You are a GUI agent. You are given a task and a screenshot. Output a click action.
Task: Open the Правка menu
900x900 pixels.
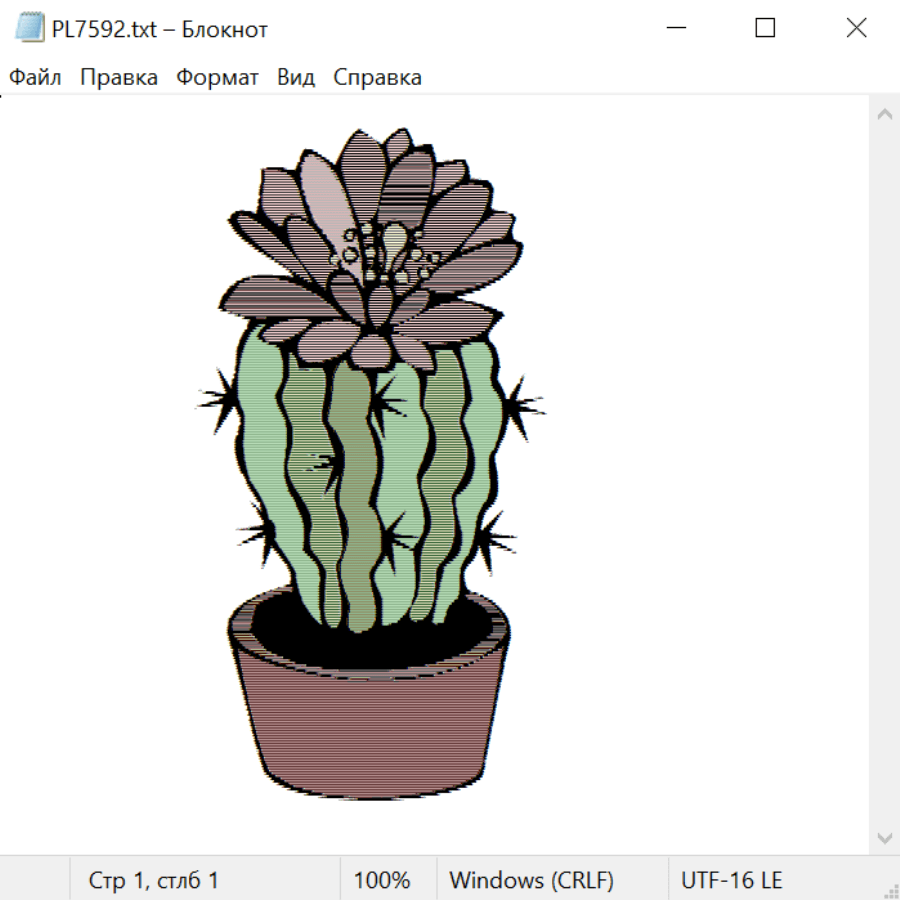point(119,78)
